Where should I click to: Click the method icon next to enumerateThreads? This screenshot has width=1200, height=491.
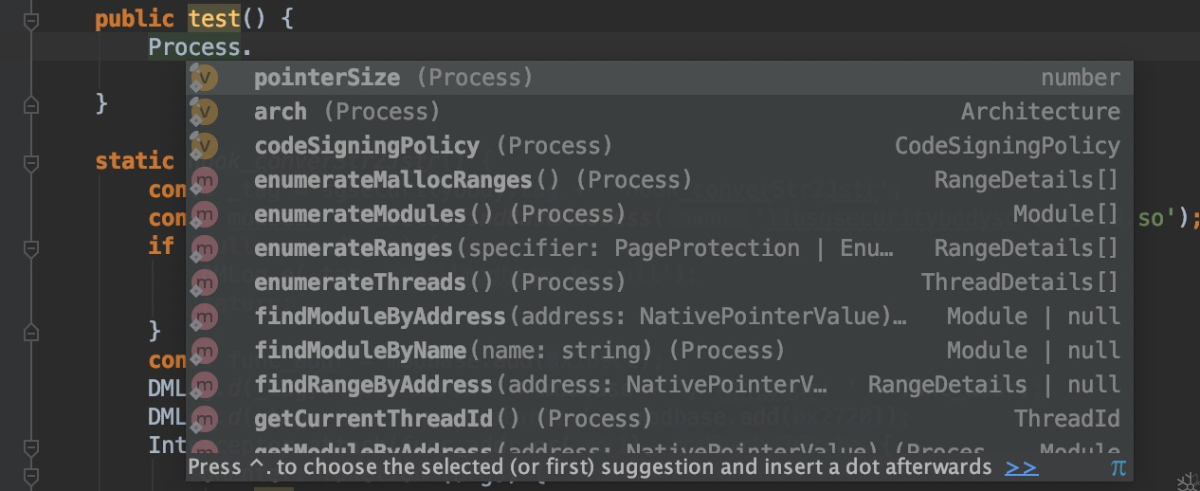click(204, 282)
